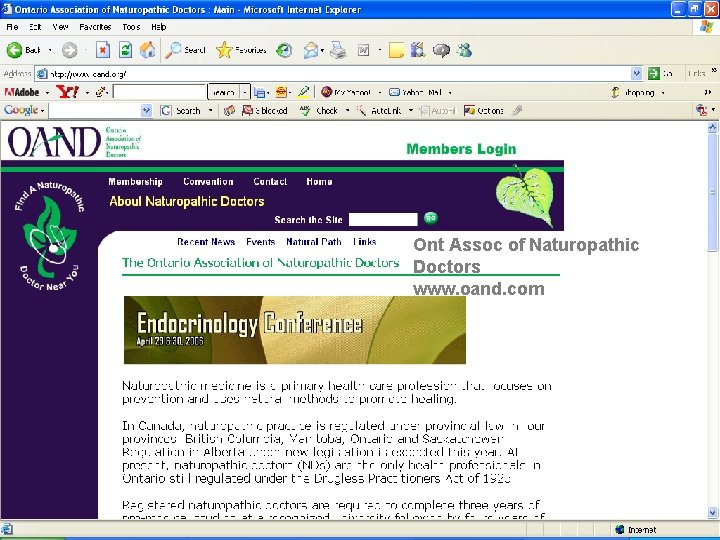The width and height of the screenshot is (720, 540).
Task: Click the vertical scrollbar down arrow
Action: point(713,512)
